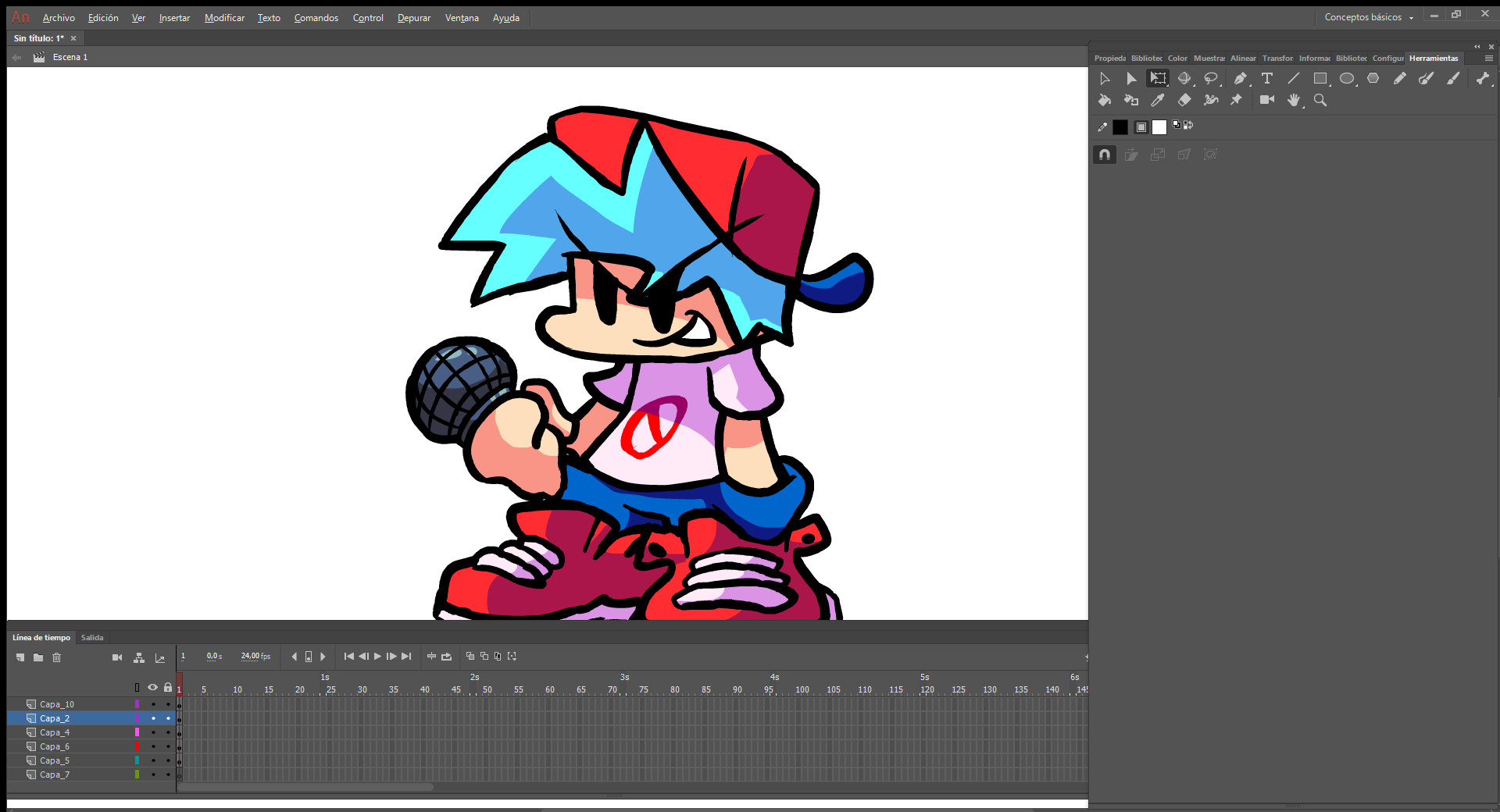Create a new layer
Screen dimensions: 1500x812
(20, 657)
